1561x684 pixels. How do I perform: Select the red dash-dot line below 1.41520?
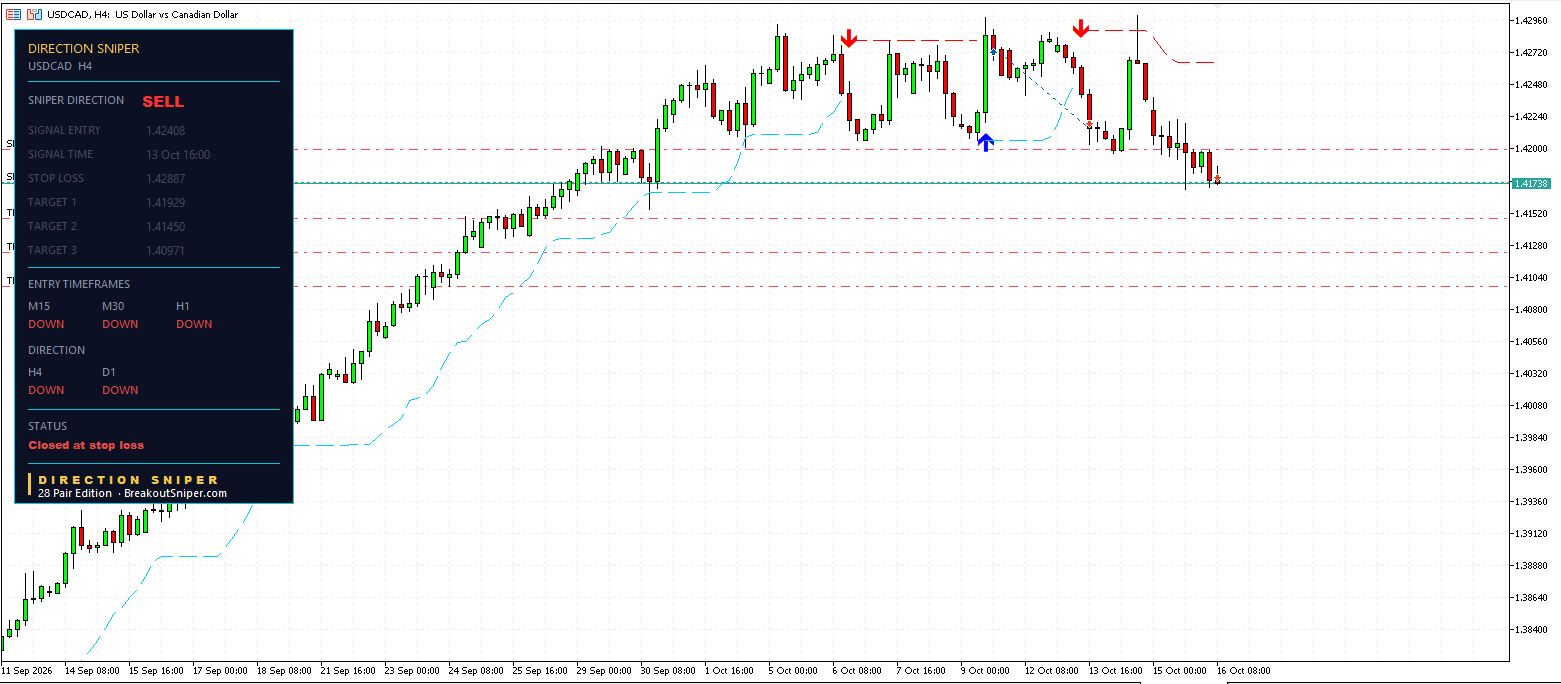[900, 218]
